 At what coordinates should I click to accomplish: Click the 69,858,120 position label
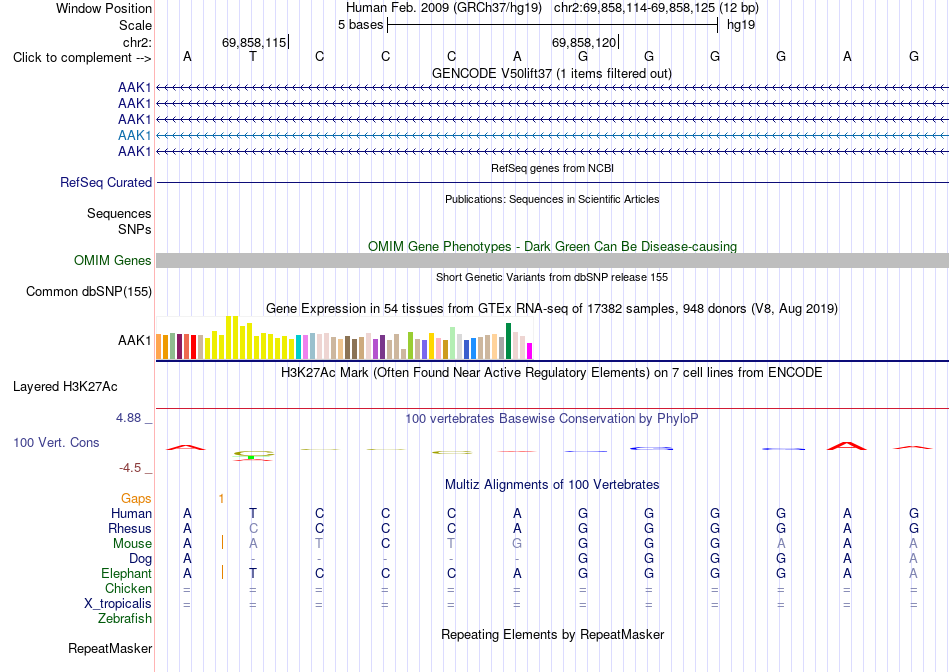click(583, 42)
